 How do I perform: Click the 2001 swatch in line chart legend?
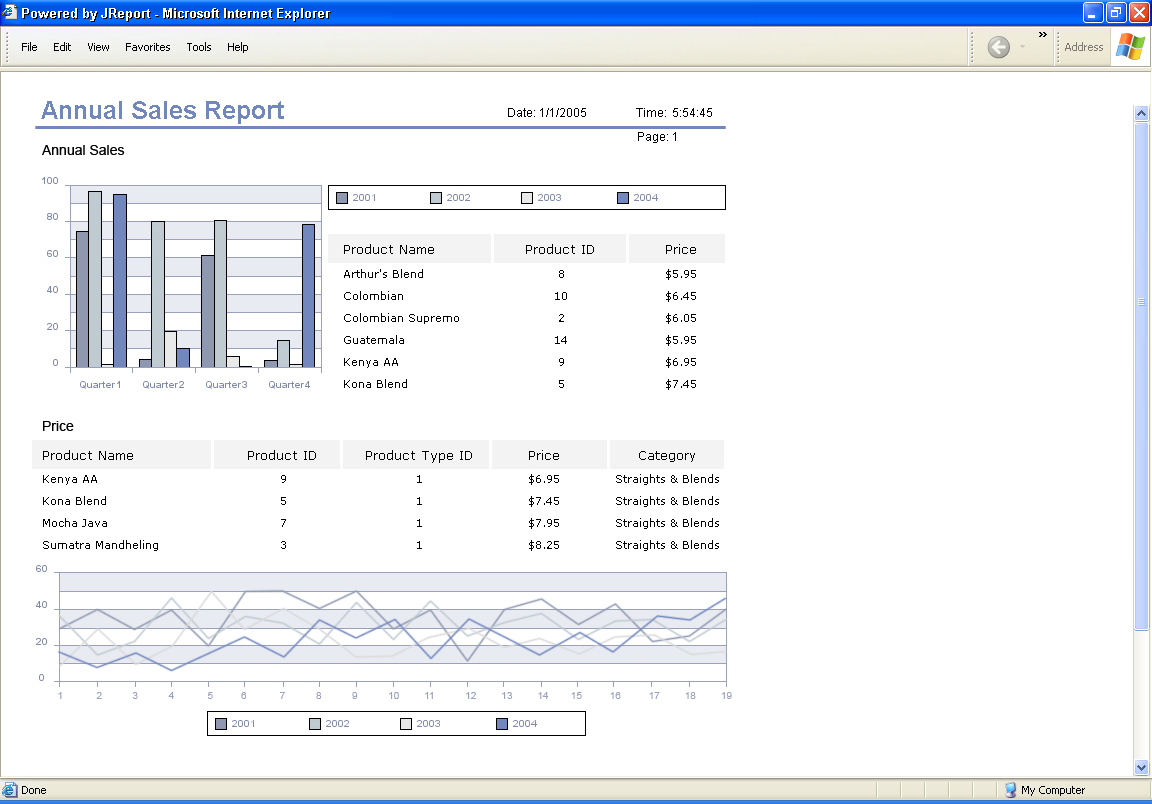[x=221, y=724]
